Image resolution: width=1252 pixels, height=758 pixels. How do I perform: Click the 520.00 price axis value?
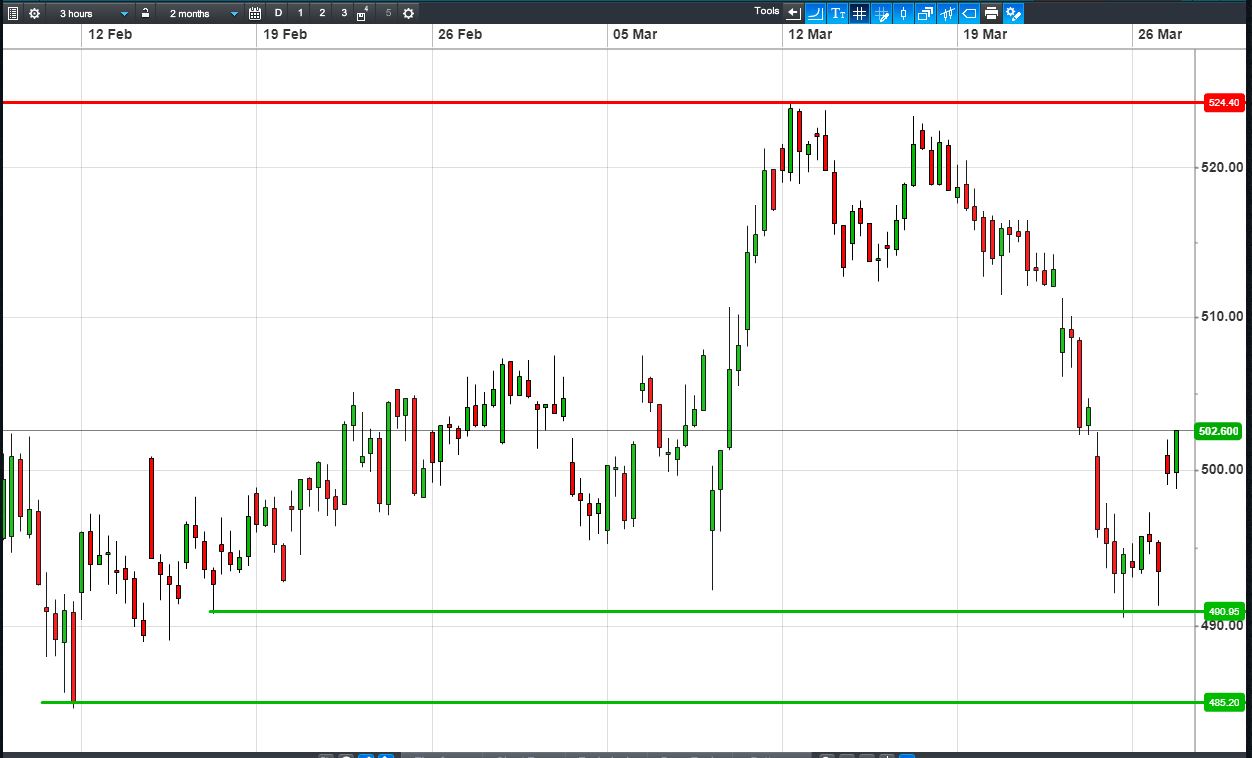click(x=1221, y=167)
